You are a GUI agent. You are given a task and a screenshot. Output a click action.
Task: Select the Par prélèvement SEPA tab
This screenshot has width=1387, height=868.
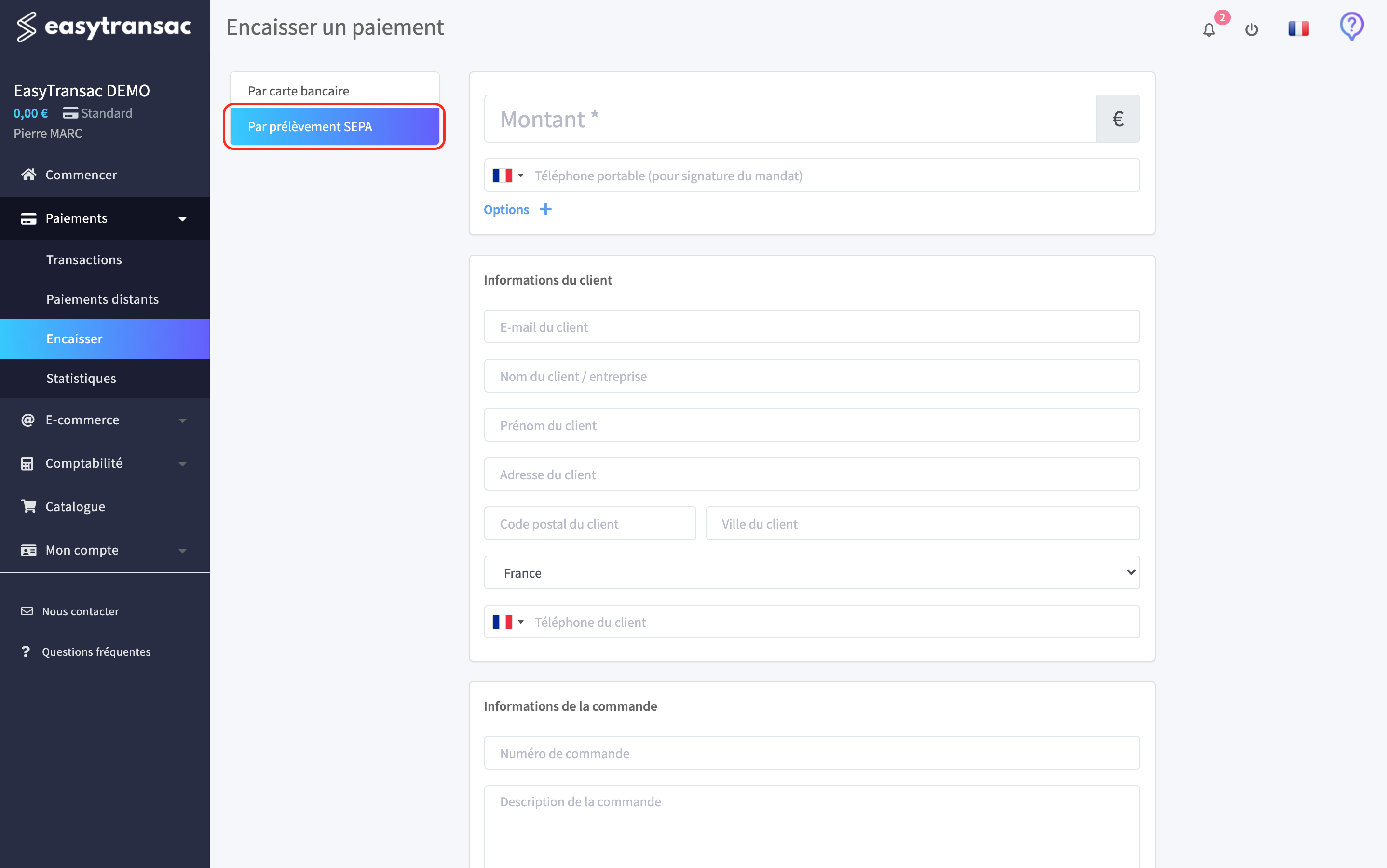[335, 126]
